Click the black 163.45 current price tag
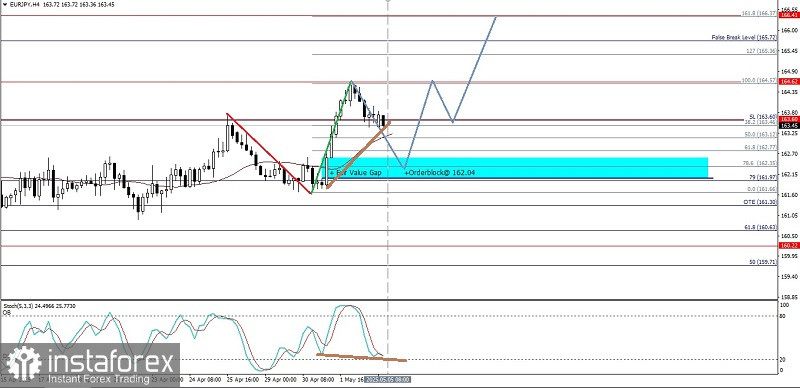 (x=790, y=125)
